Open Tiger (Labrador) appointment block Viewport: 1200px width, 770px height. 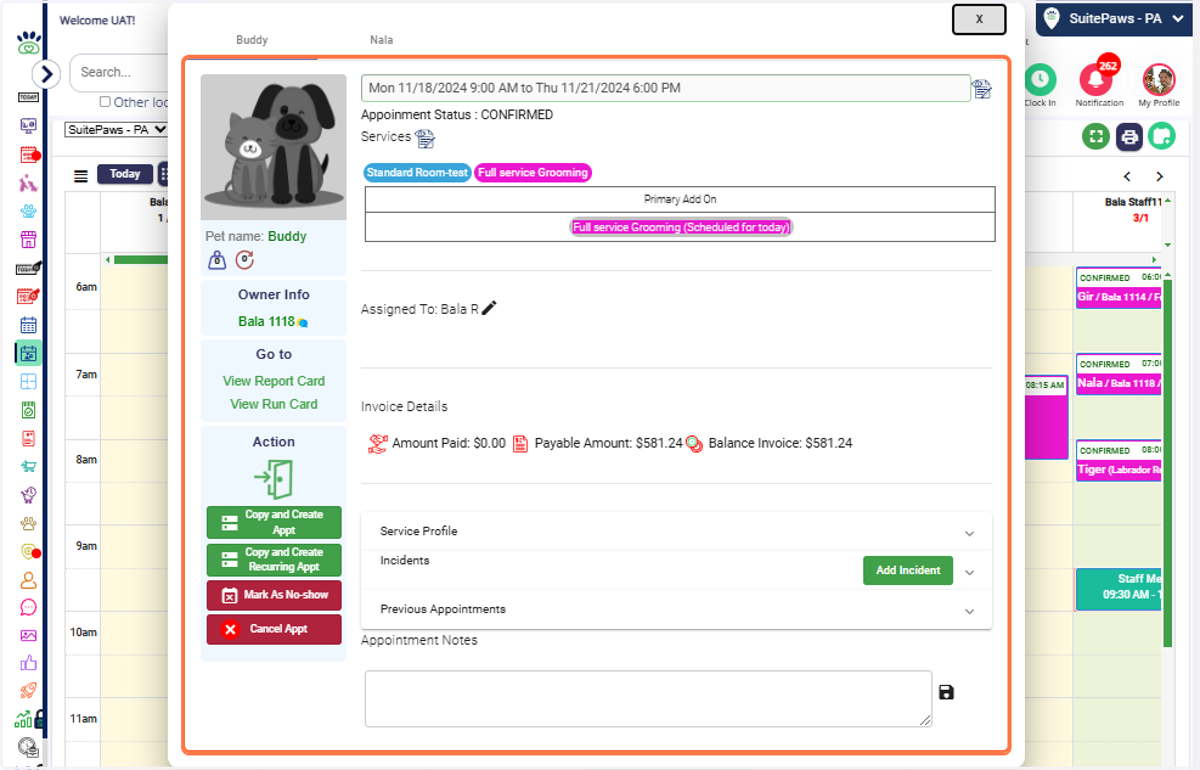pyautogui.click(x=1119, y=461)
